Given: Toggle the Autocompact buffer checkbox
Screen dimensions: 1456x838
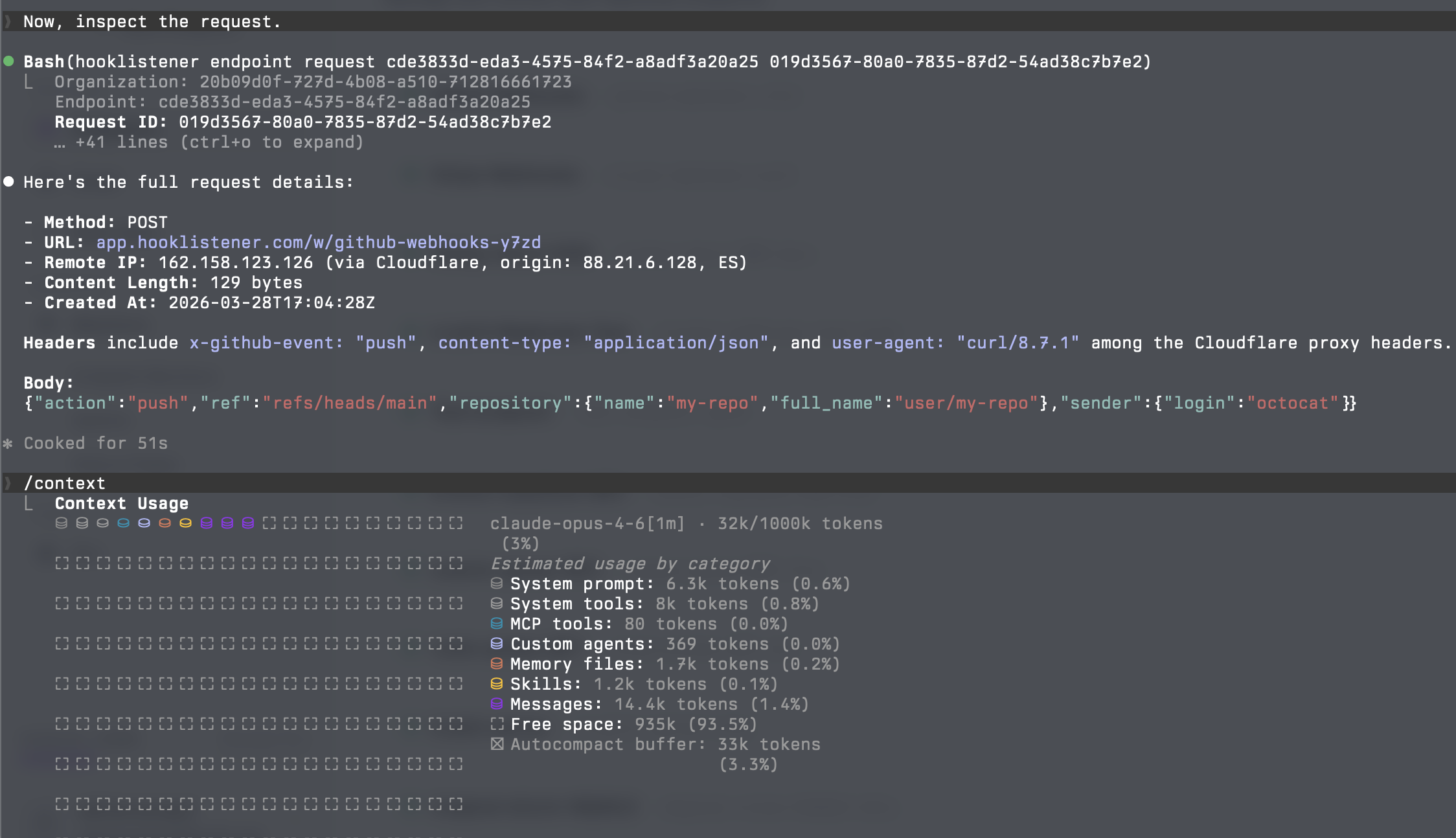Looking at the screenshot, I should pos(497,744).
